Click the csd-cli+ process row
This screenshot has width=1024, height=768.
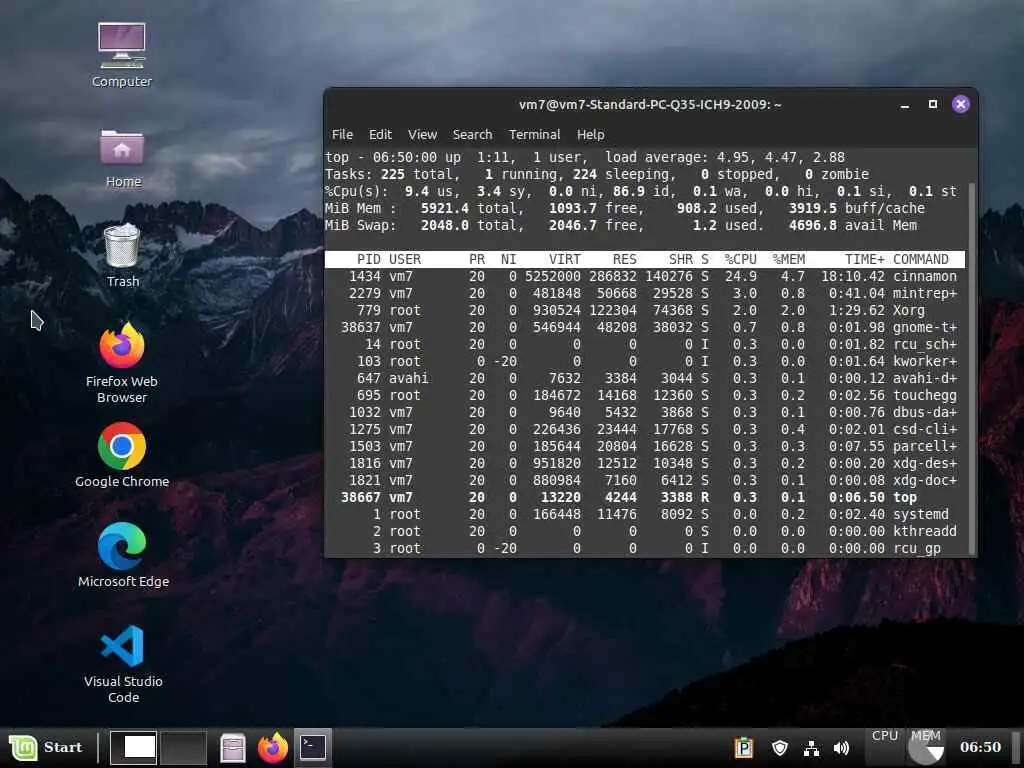[645, 429]
